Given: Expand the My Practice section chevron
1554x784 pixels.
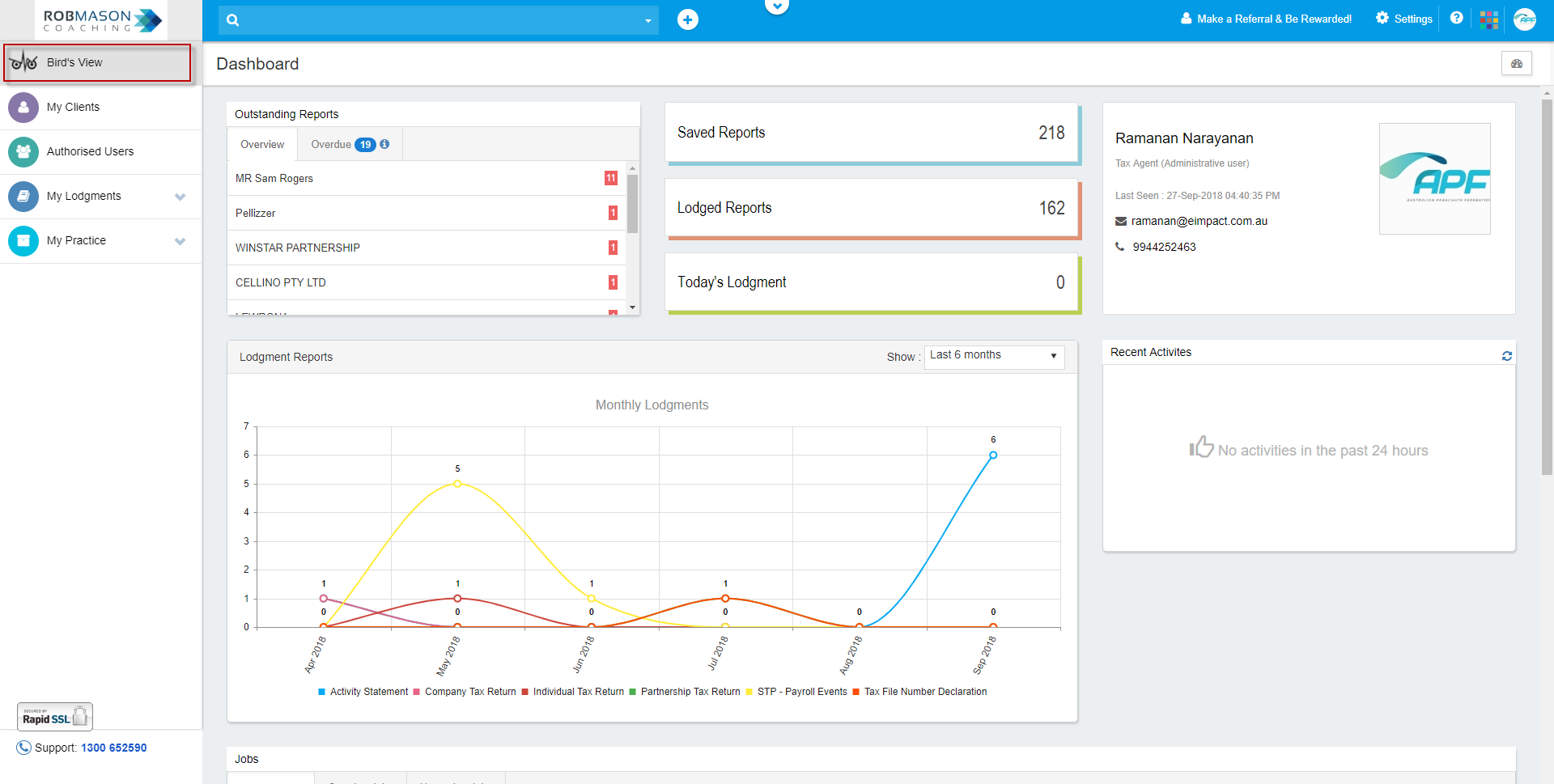Looking at the screenshot, I should tap(180, 240).
